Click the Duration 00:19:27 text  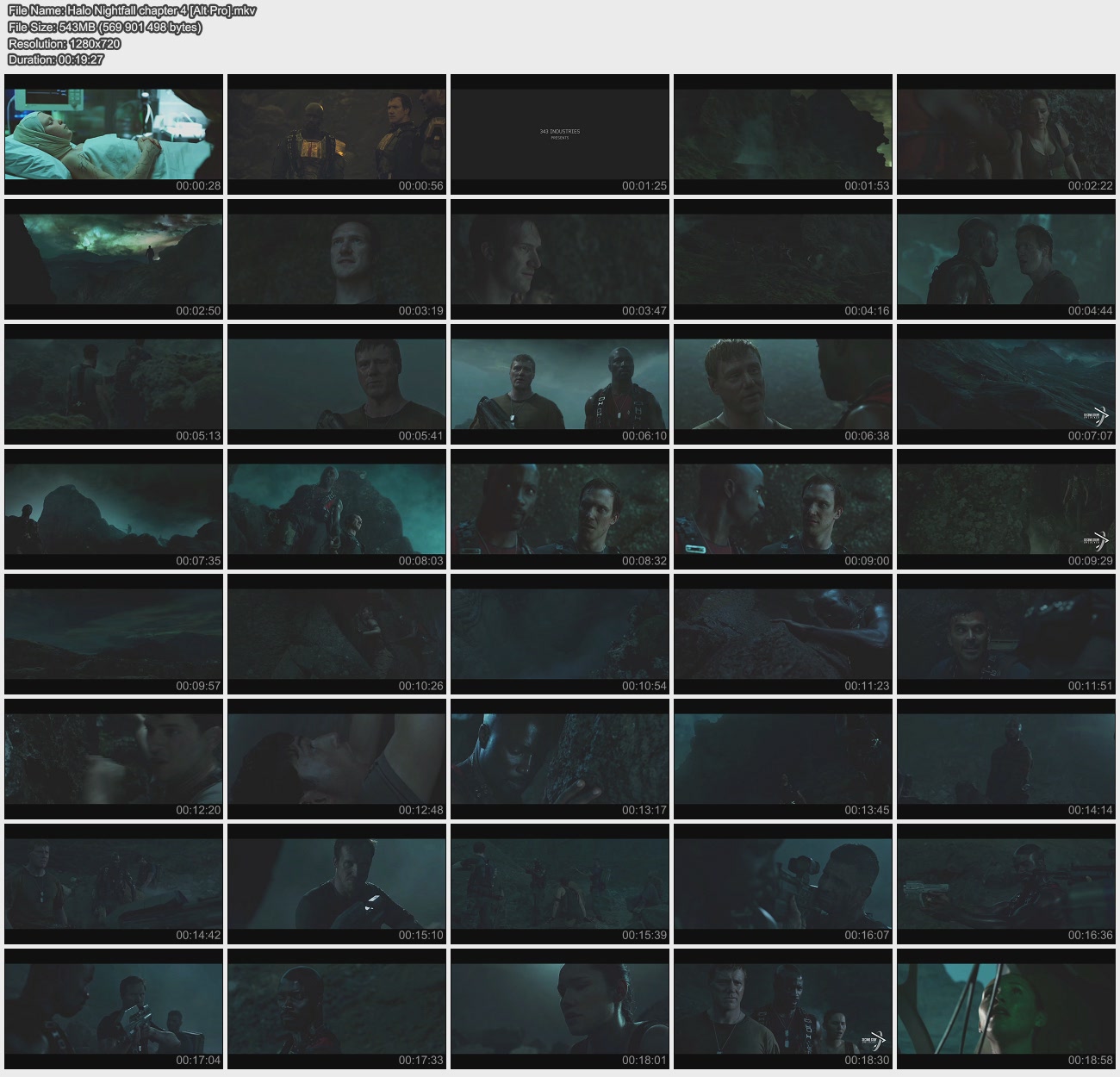pos(56,59)
